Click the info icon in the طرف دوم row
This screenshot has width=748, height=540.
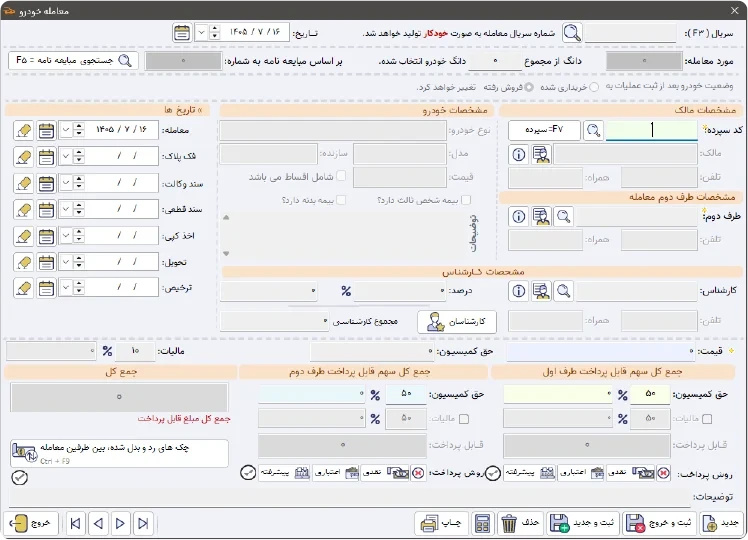pos(519,217)
